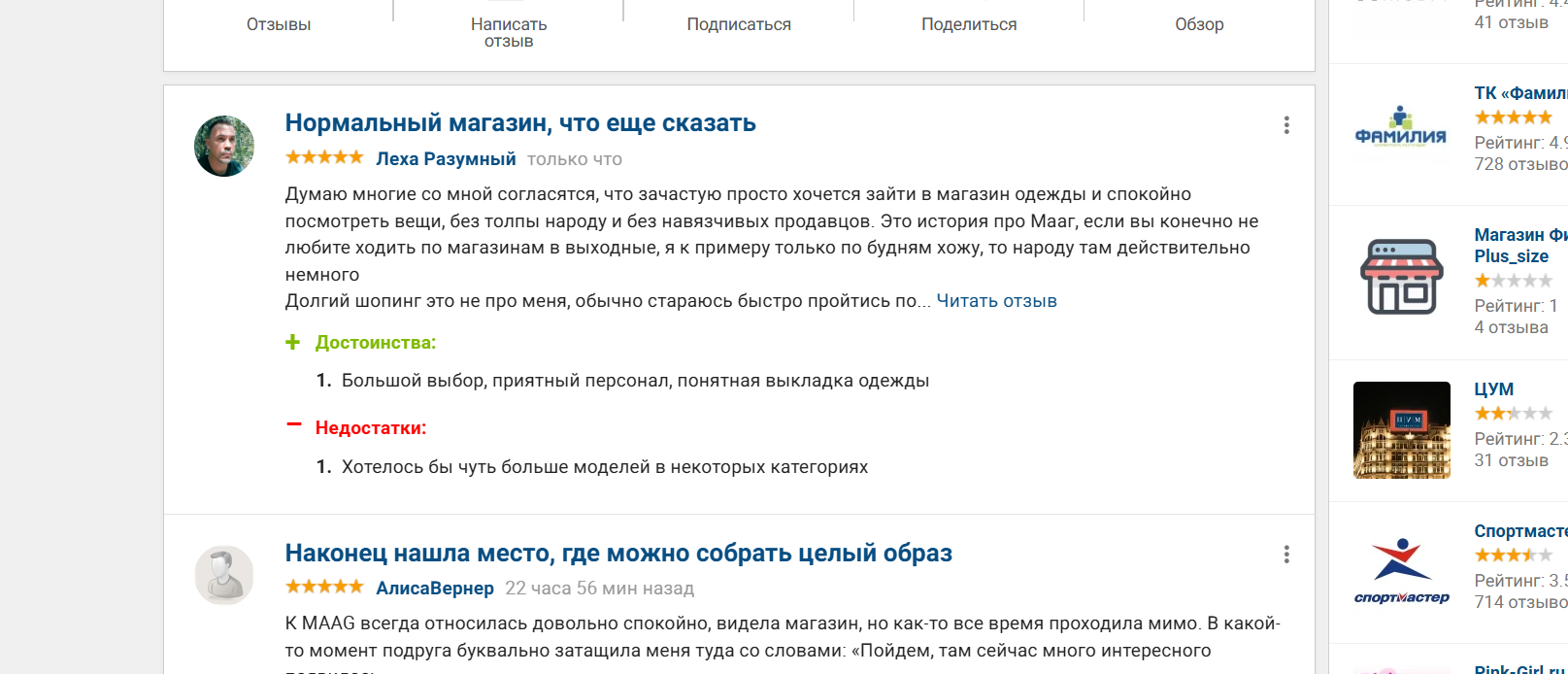Select the Подписаться tab
Screen dimensions: 1568x674
click(739, 24)
